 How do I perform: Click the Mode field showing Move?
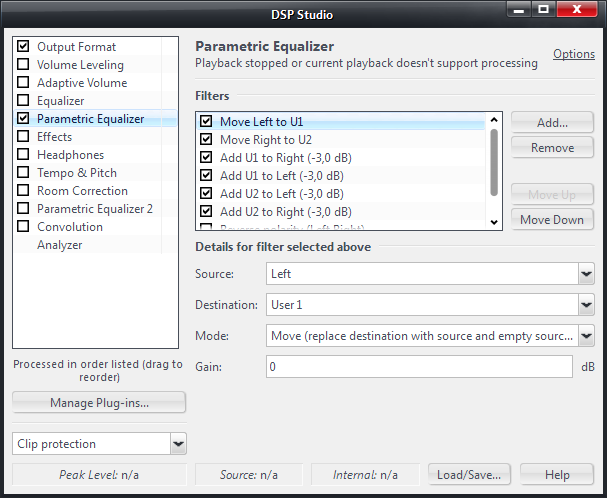(x=422, y=335)
